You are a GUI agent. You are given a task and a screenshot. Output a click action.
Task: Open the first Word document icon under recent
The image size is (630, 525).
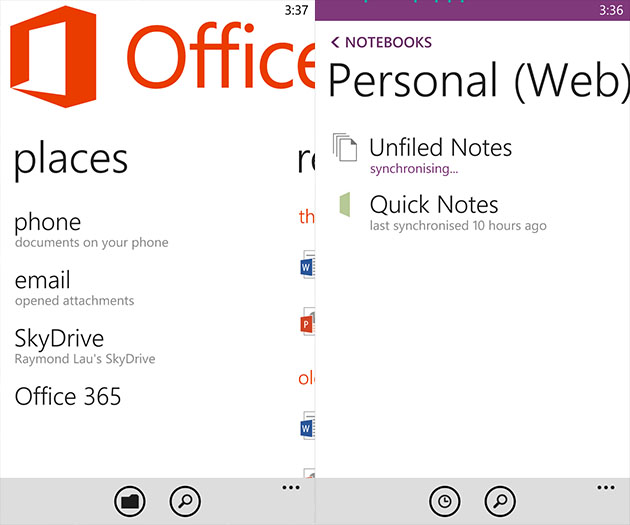[x=308, y=264]
